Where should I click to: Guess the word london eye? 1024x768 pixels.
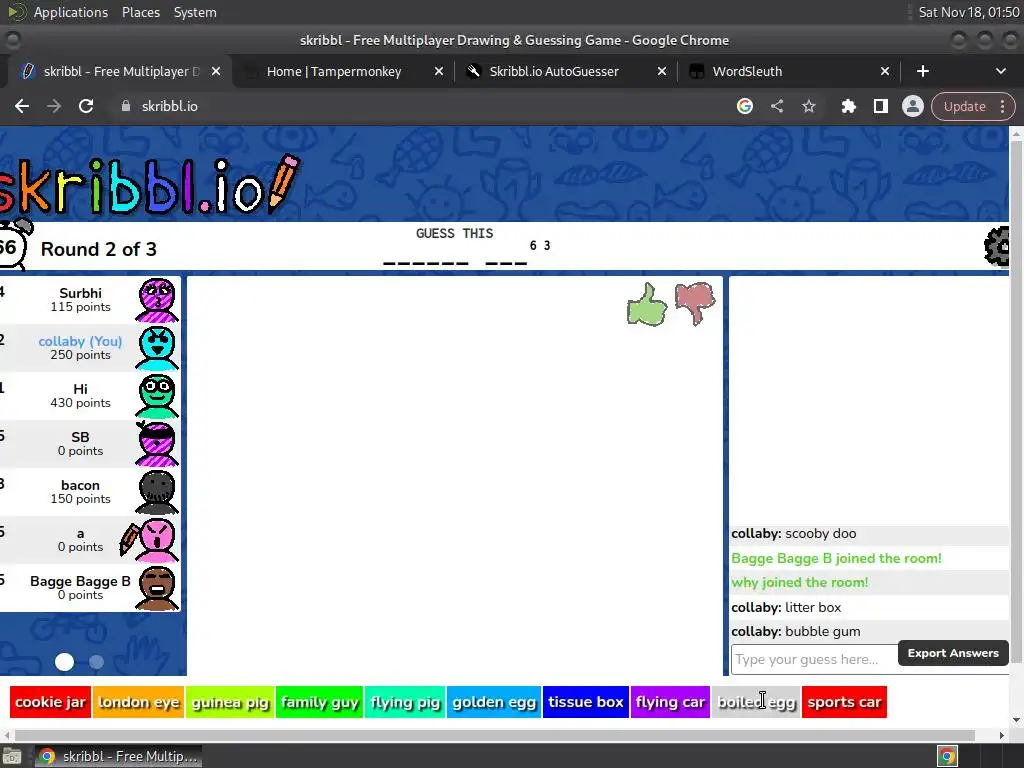click(138, 702)
